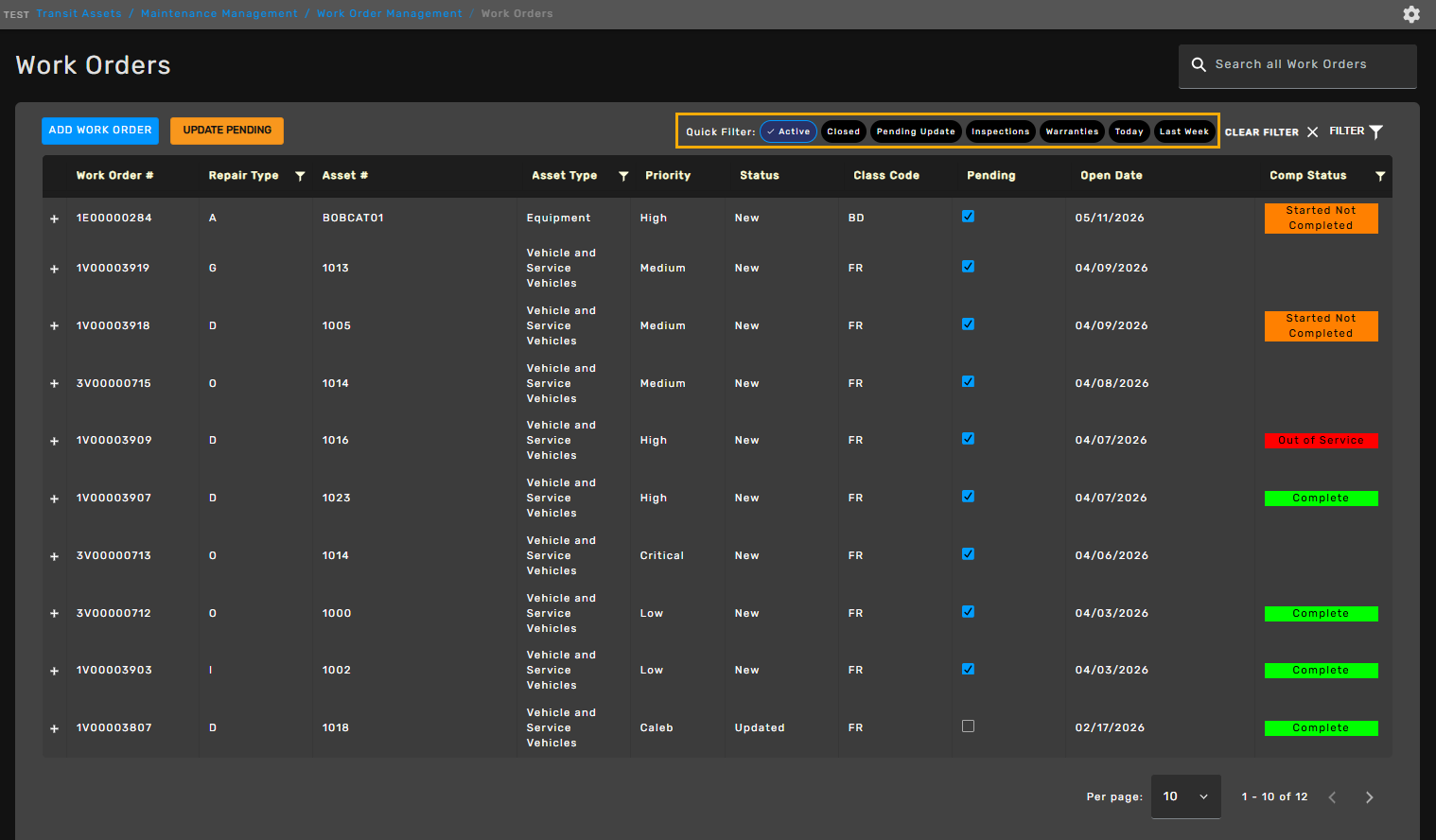Sort by Pending column header
Image resolution: width=1436 pixels, height=840 pixels.
(x=991, y=176)
